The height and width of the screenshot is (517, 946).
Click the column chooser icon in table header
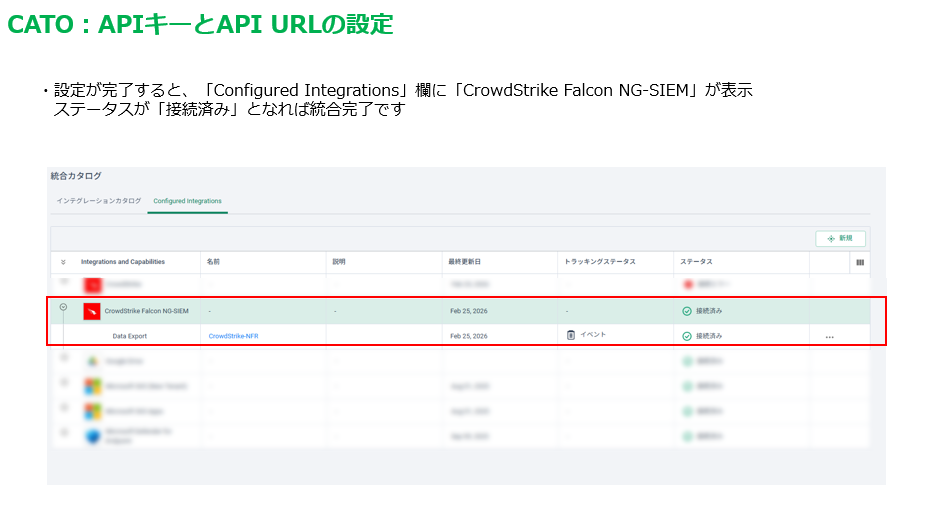(859, 262)
